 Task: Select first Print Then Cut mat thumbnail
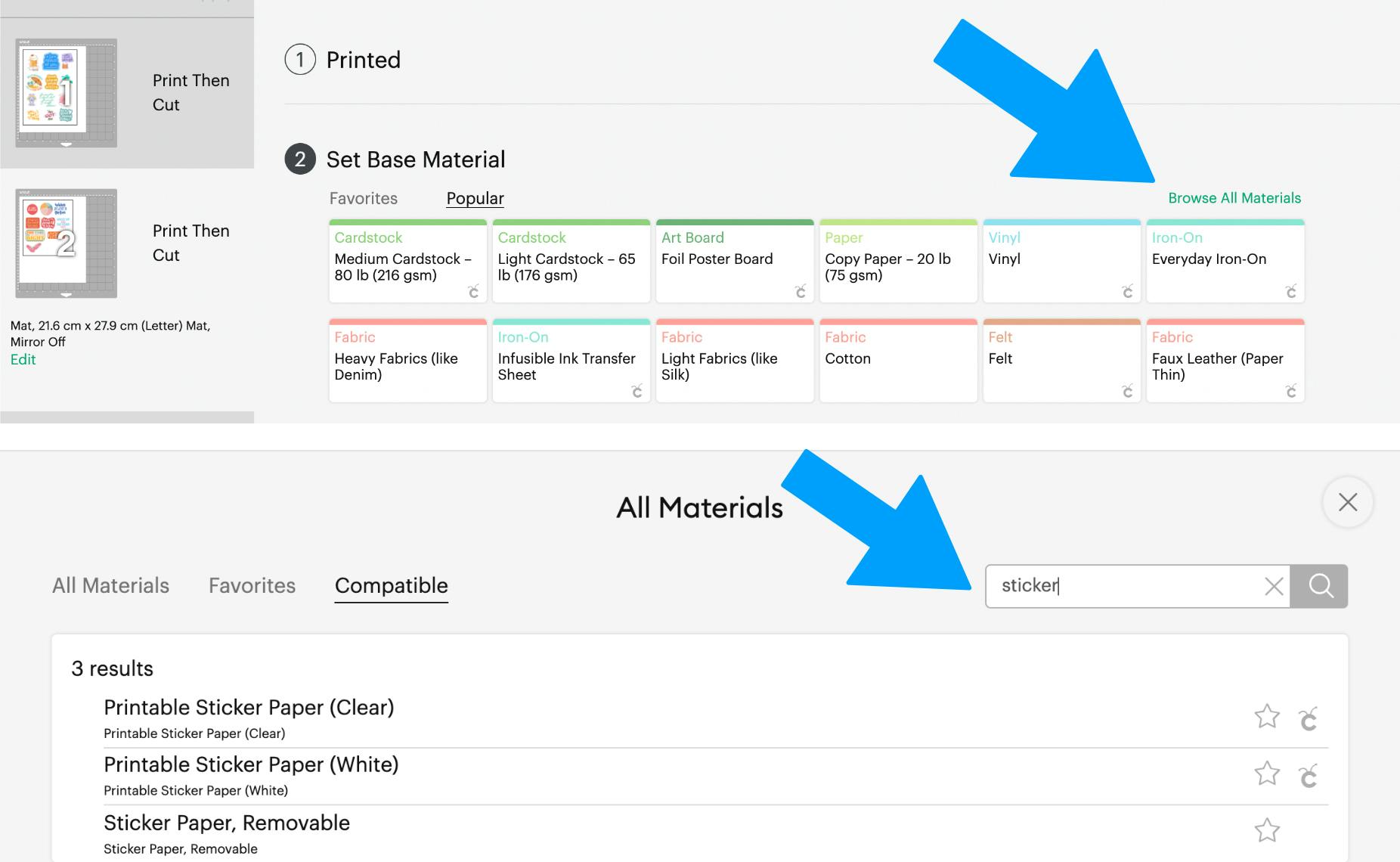(67, 92)
